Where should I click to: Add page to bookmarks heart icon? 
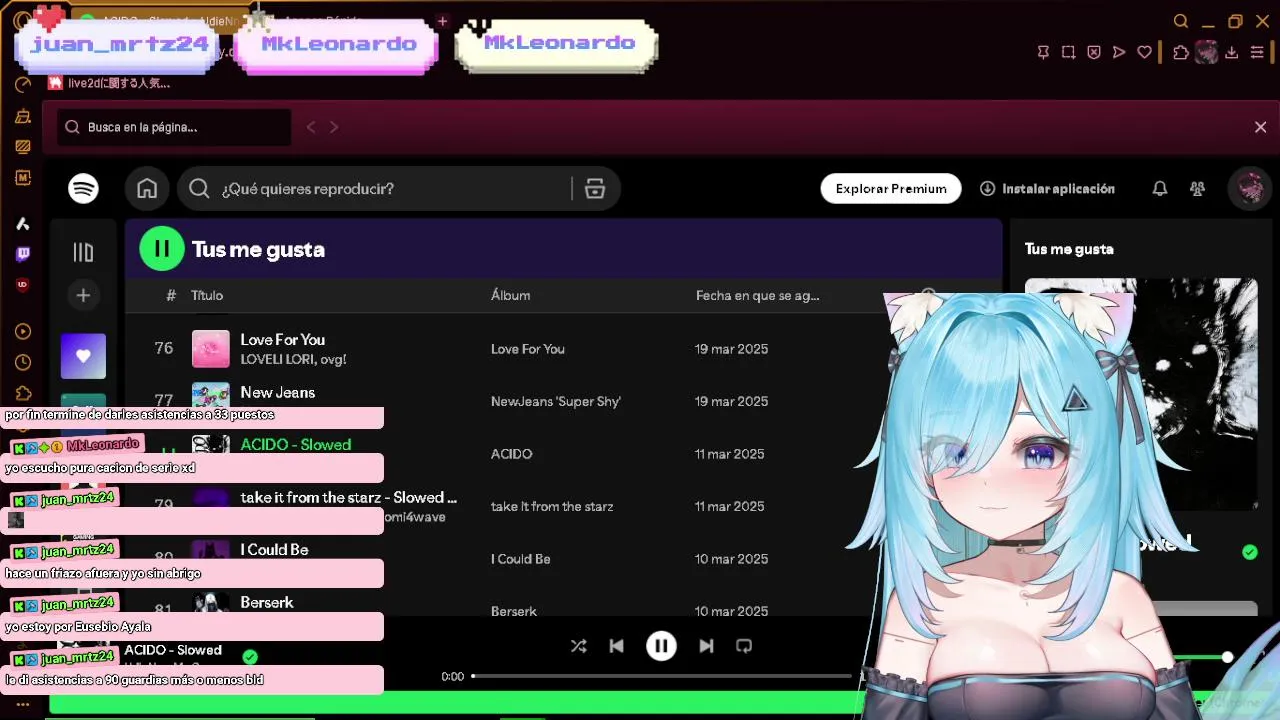(1144, 52)
